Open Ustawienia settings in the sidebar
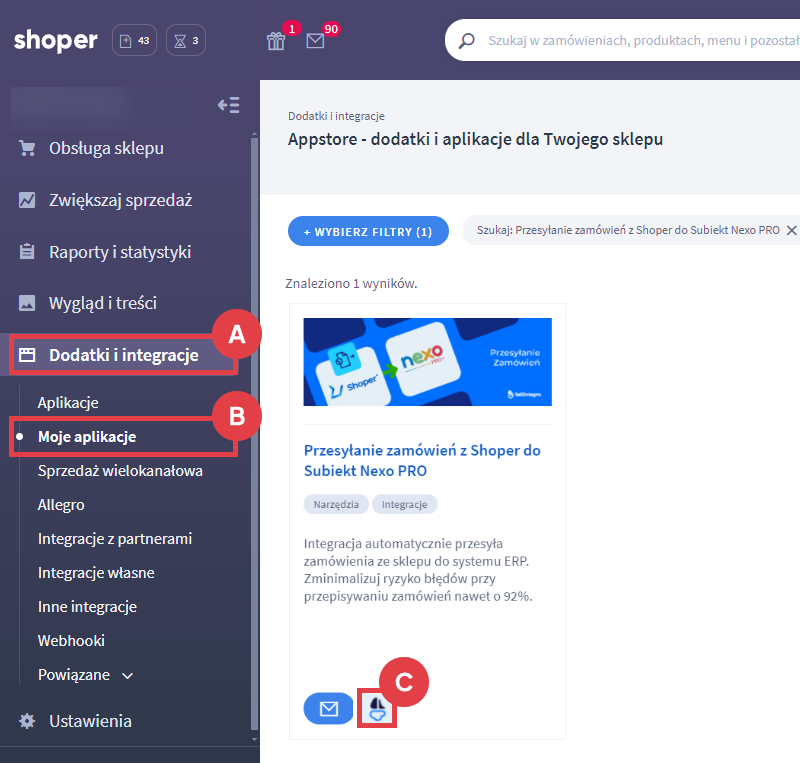 pos(90,721)
